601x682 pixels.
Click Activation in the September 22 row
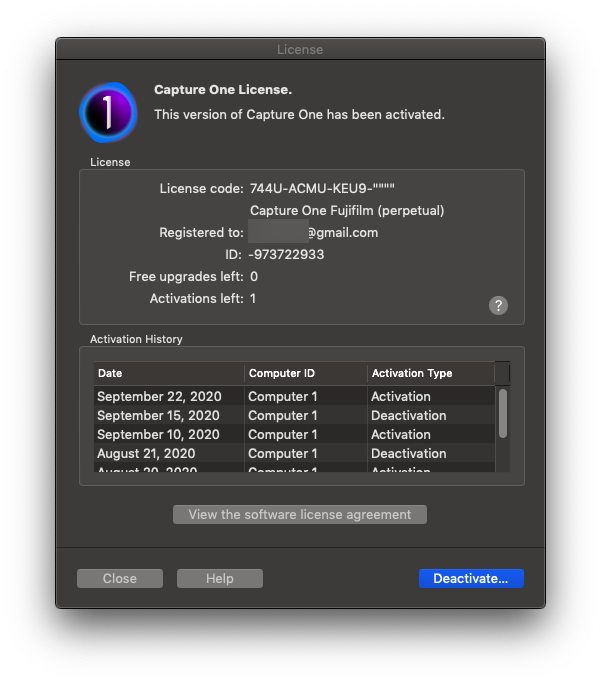401,397
